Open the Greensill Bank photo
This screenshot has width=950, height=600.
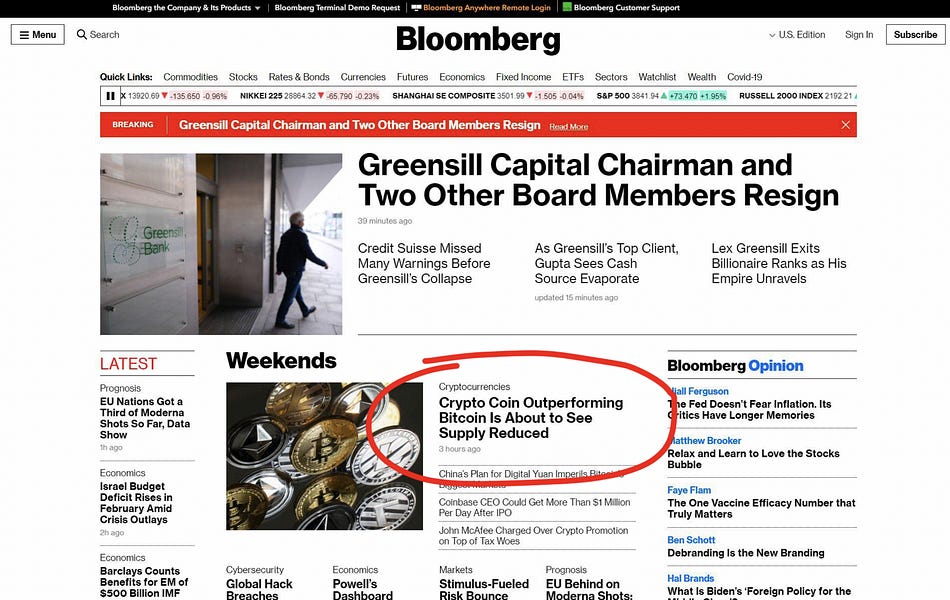coord(221,244)
